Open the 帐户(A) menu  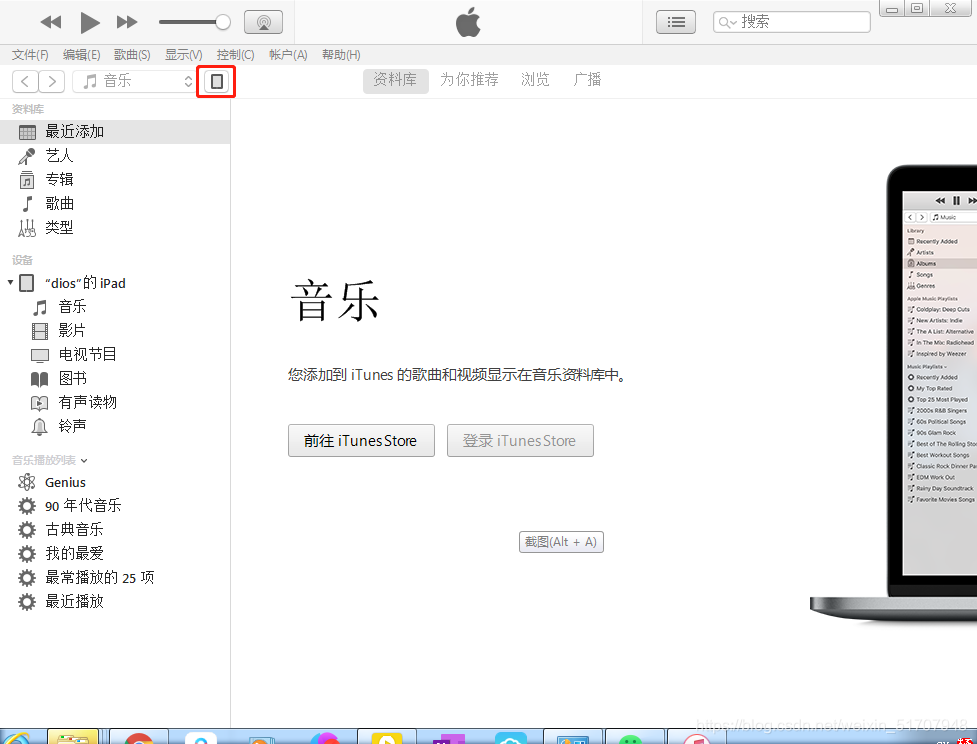point(288,55)
